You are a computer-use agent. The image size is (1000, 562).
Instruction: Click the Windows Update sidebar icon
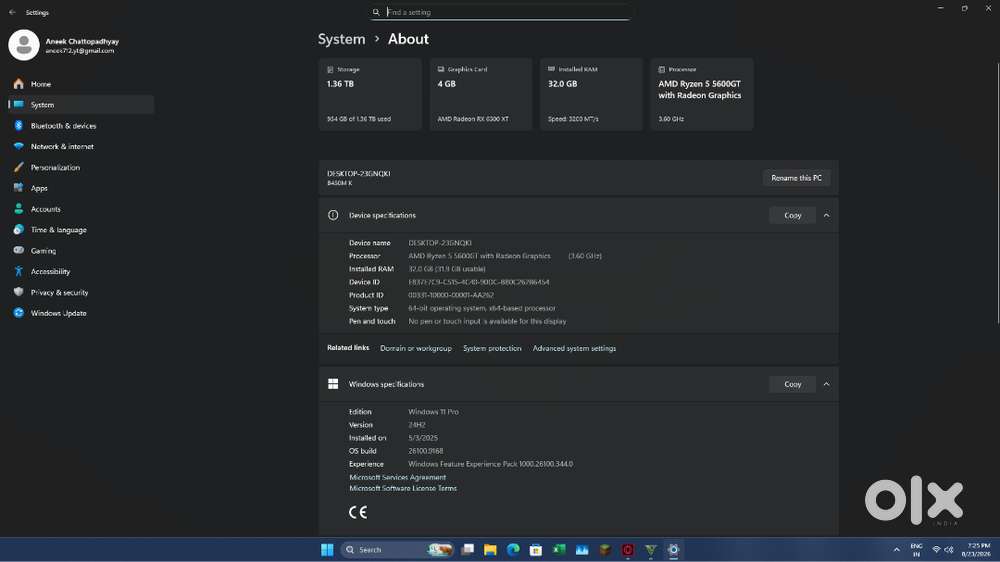pos(18,313)
